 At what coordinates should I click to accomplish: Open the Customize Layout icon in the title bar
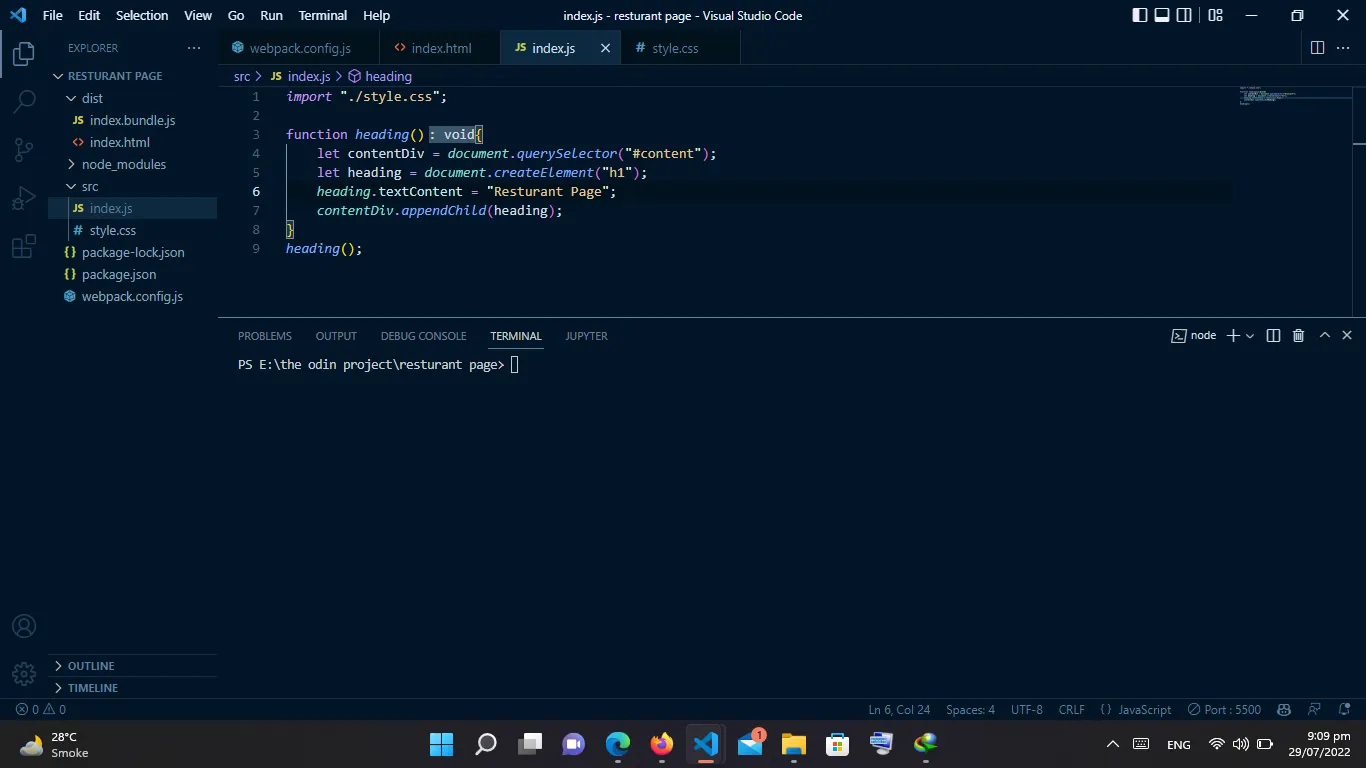[1215, 15]
